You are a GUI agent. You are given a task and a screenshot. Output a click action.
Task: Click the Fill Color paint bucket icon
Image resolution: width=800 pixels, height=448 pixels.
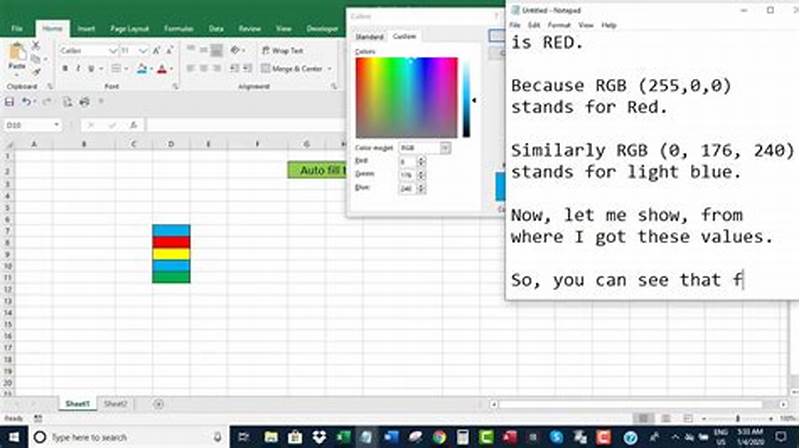click(142, 68)
